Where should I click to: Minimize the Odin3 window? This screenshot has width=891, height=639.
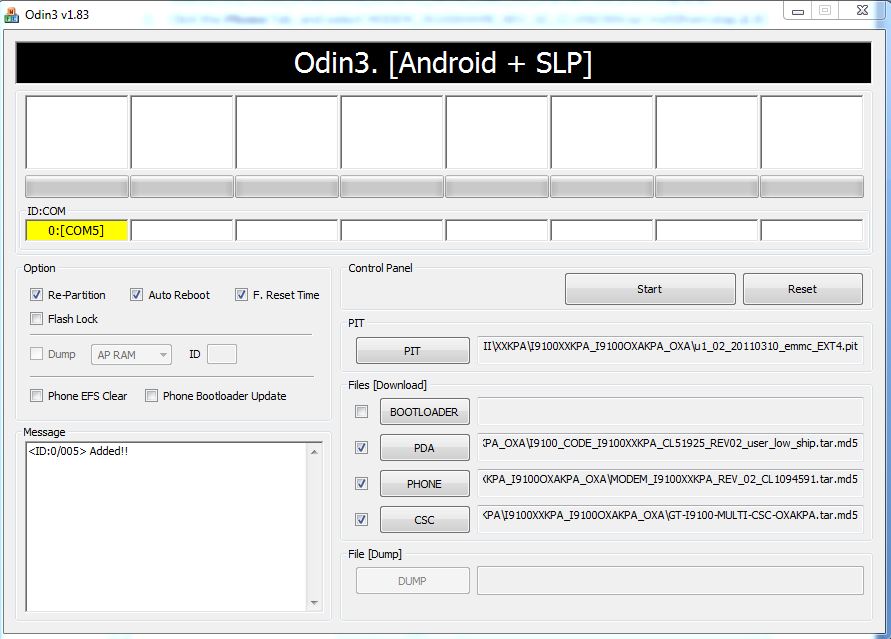[x=798, y=11]
